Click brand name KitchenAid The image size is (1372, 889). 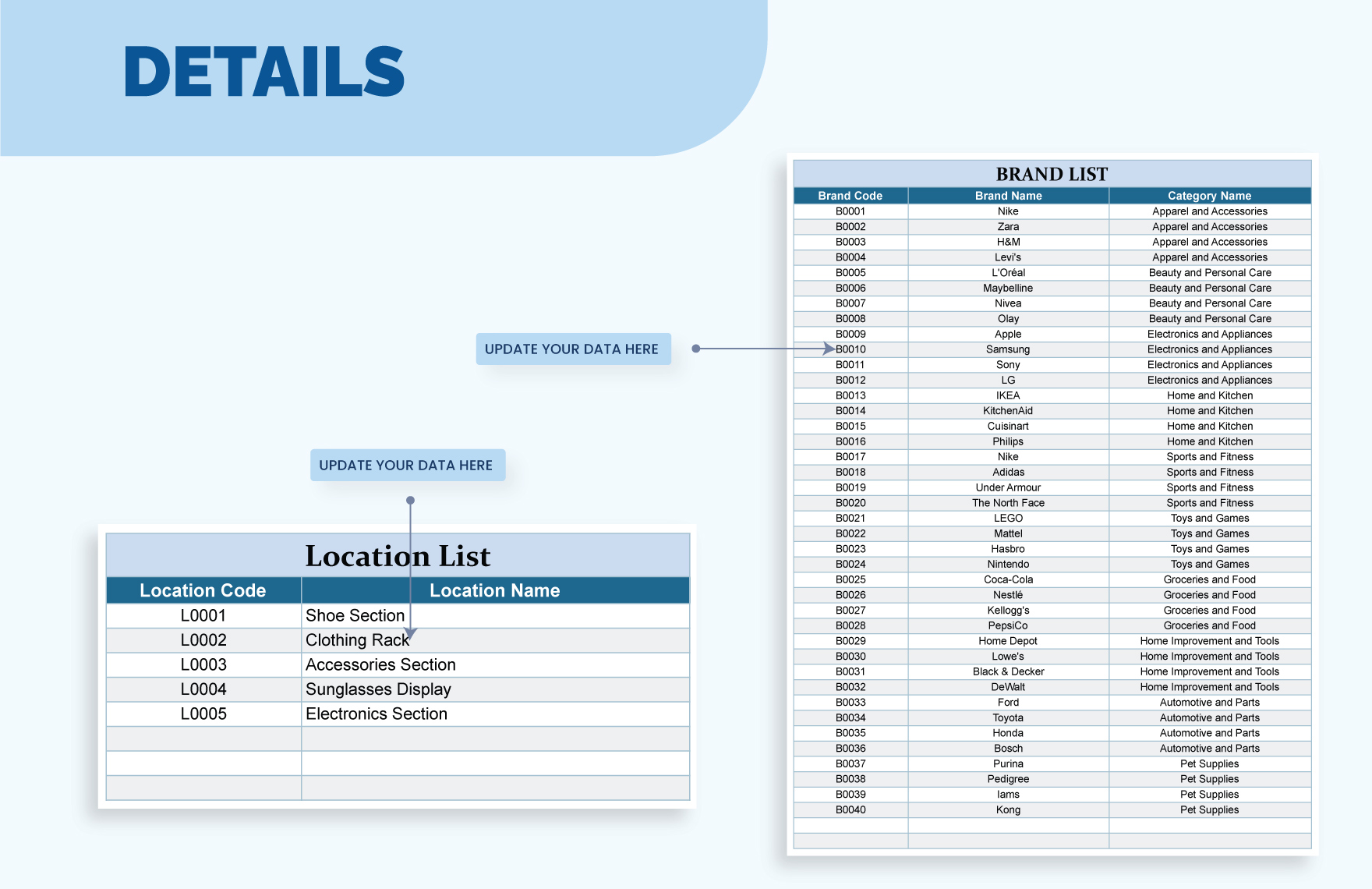[x=1008, y=411]
